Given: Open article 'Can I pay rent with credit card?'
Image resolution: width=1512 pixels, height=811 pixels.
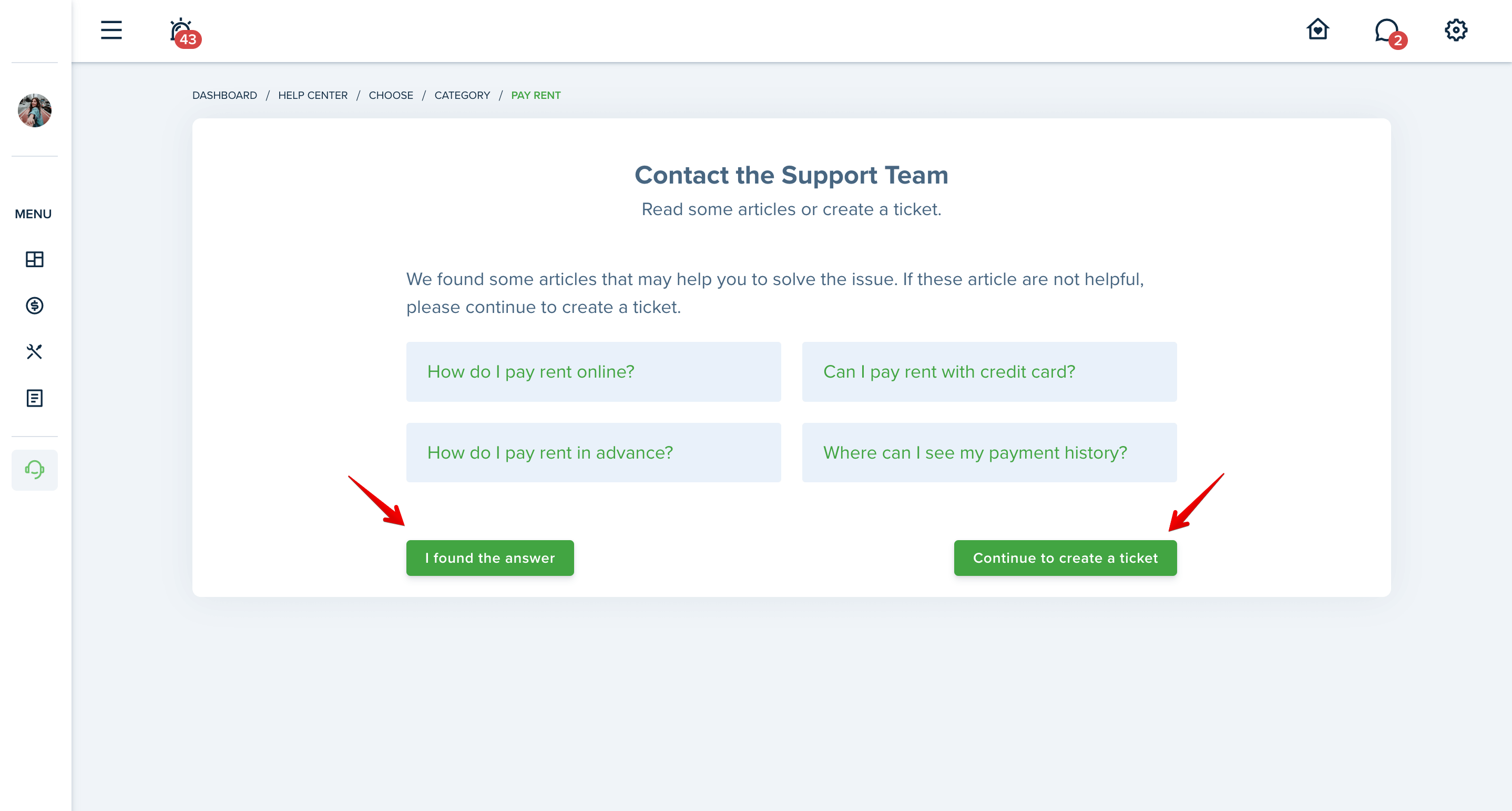Looking at the screenshot, I should [989, 372].
